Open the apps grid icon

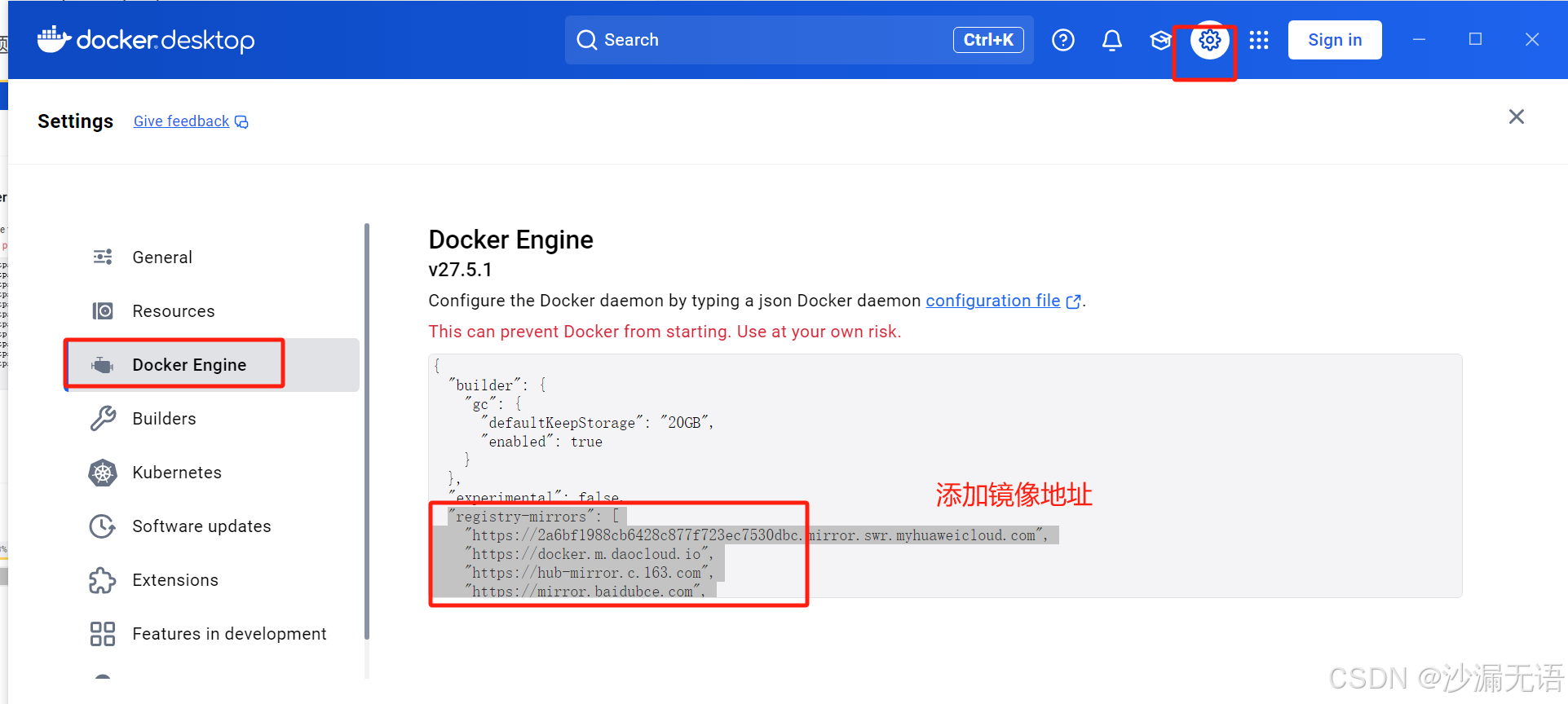(1259, 40)
